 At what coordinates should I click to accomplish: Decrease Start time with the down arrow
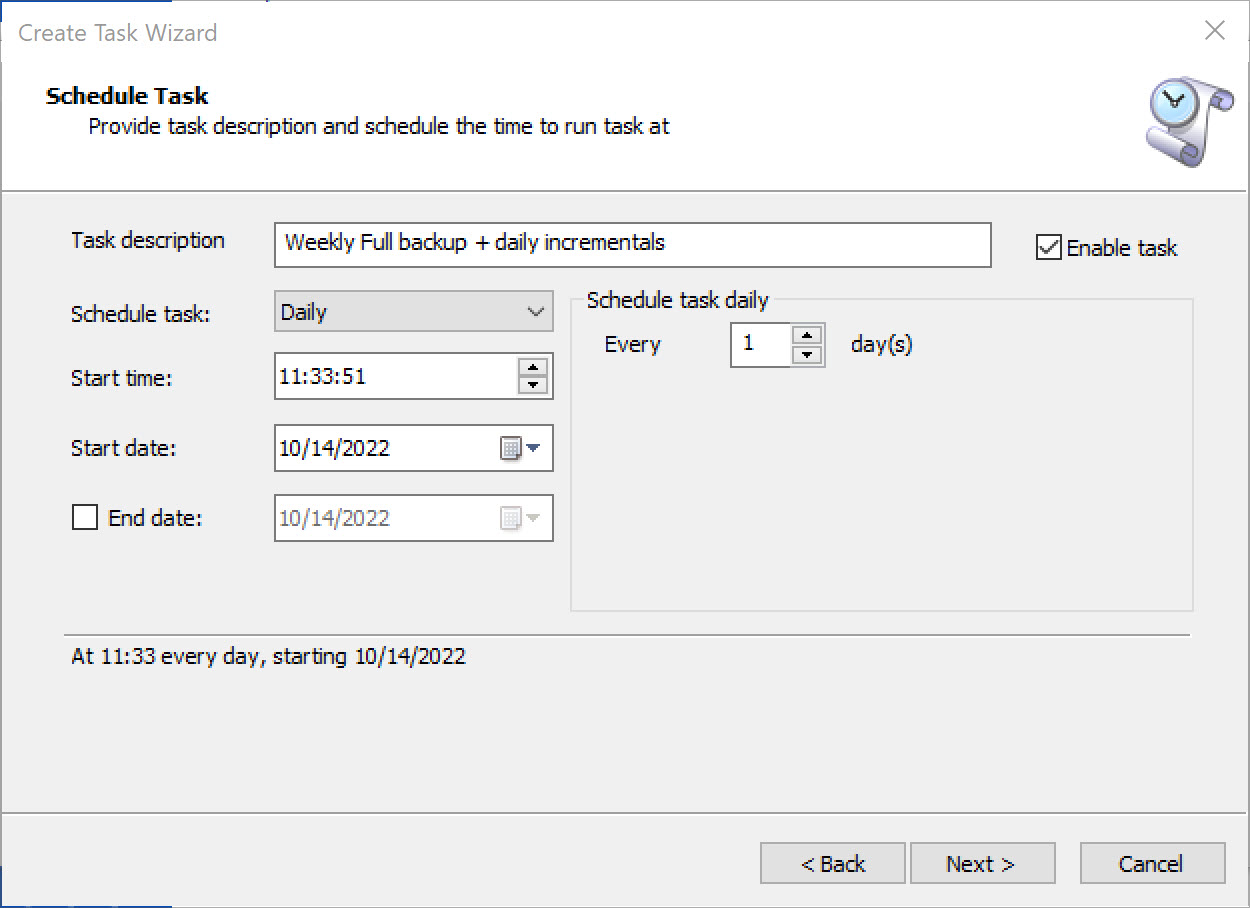point(533,385)
